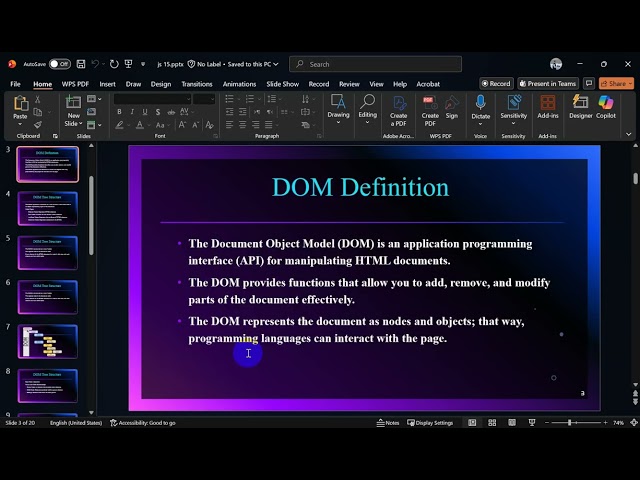640x480 pixels.
Task: Toggle Italic formatting
Action: coord(132,112)
